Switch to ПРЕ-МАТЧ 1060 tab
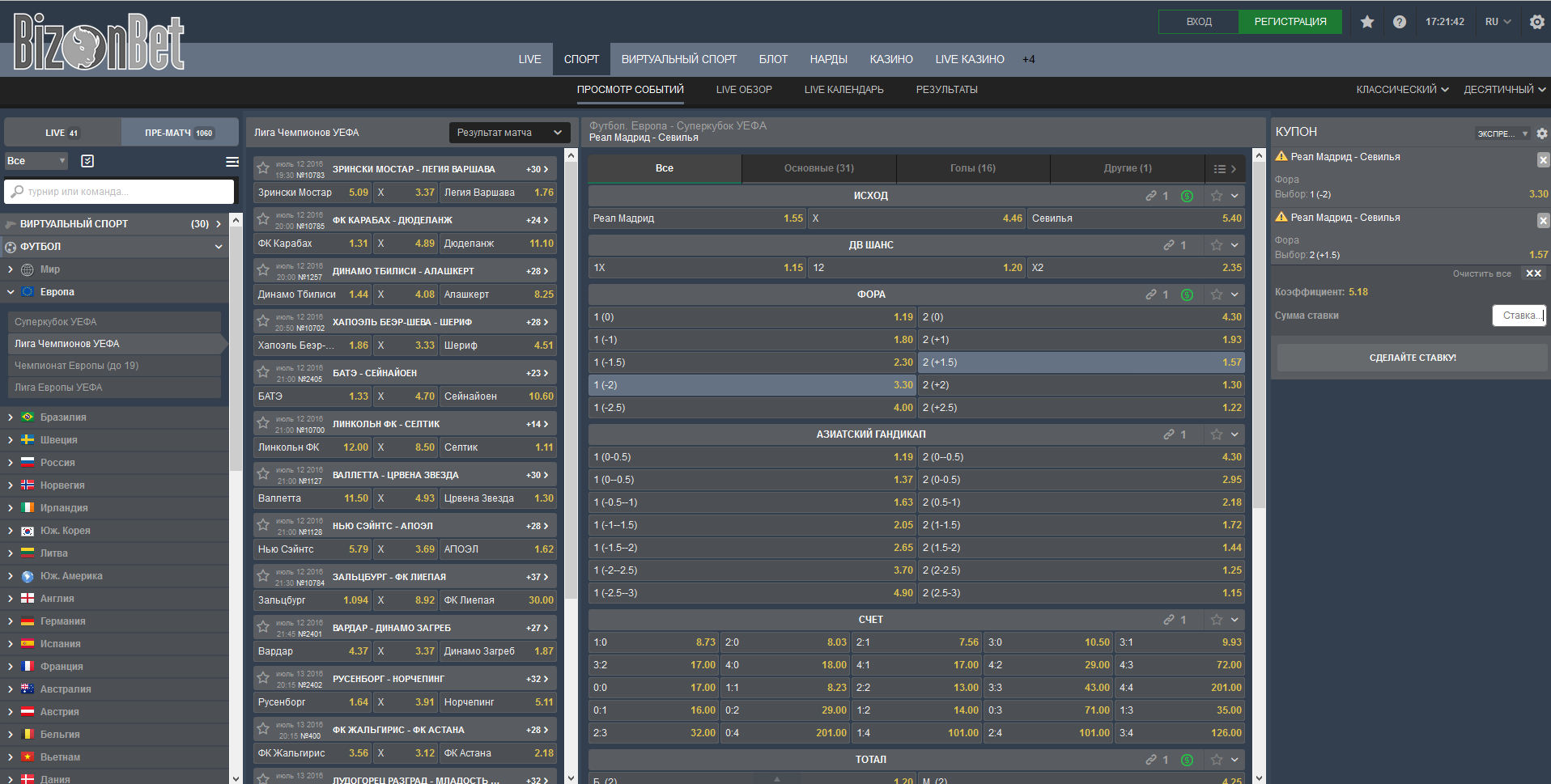Image resolution: width=1551 pixels, height=784 pixels. [179, 133]
